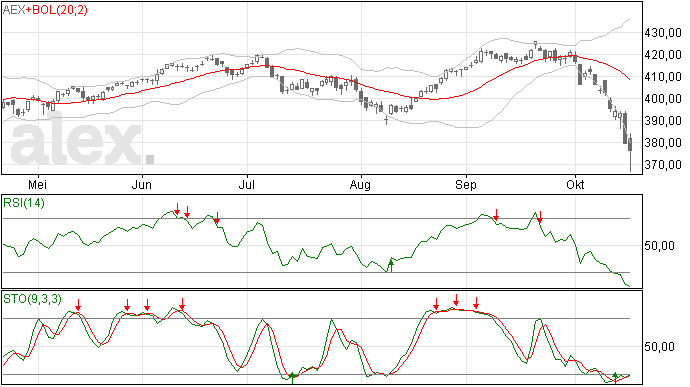The image size is (690, 387).
Task: Click the 50,00 level in STO panel
Action: click(659, 347)
